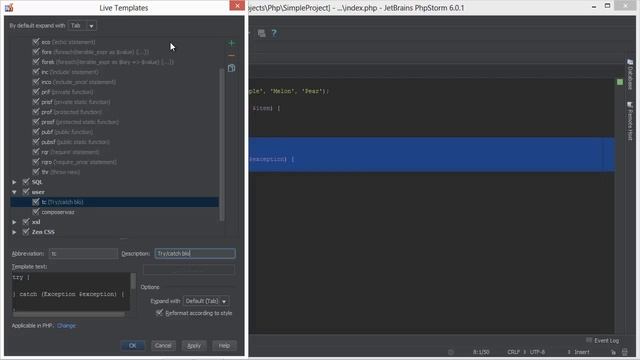
Task: Click the lock icon in the status bar
Action: 613,352
